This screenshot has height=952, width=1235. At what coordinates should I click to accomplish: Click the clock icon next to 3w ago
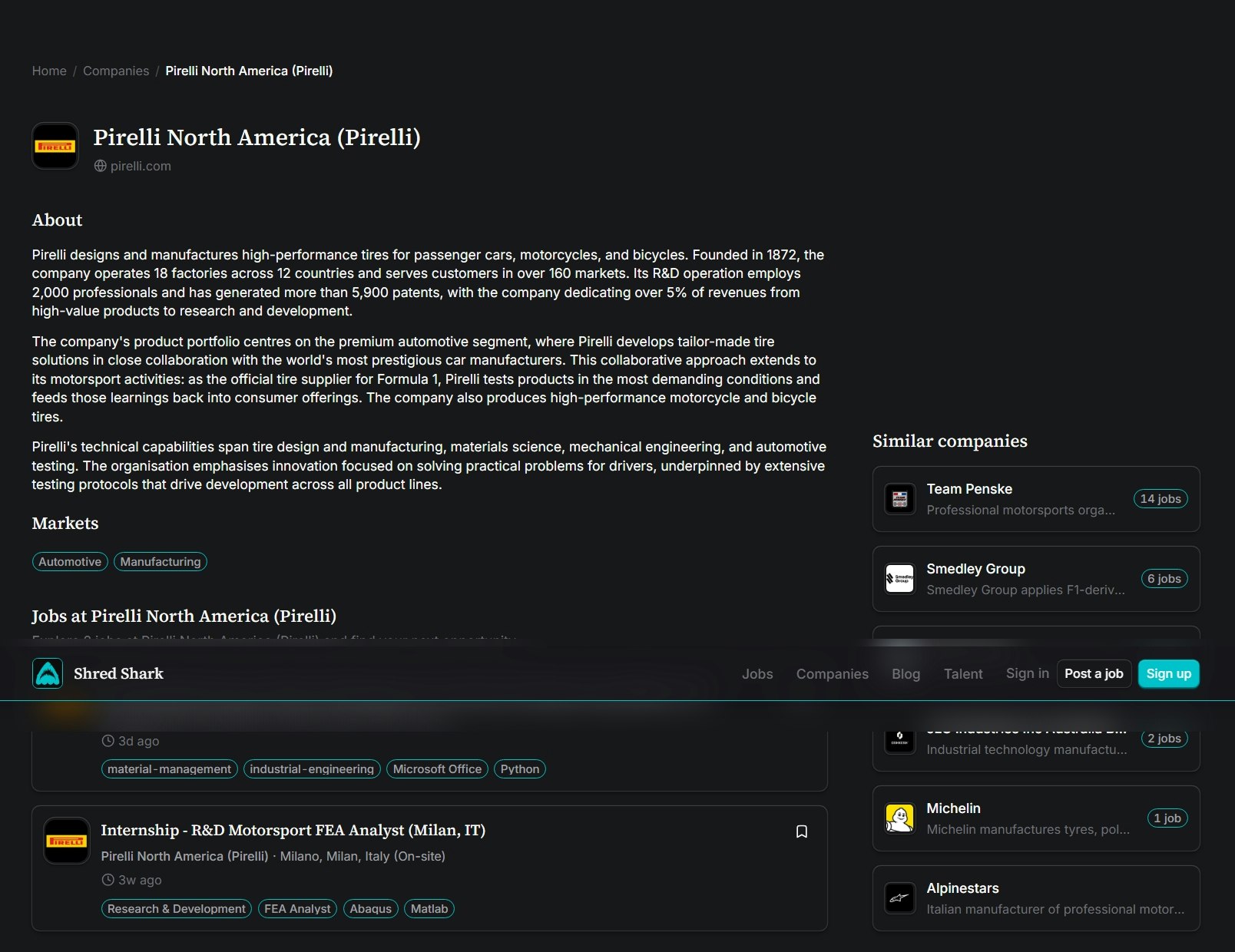[x=108, y=880]
